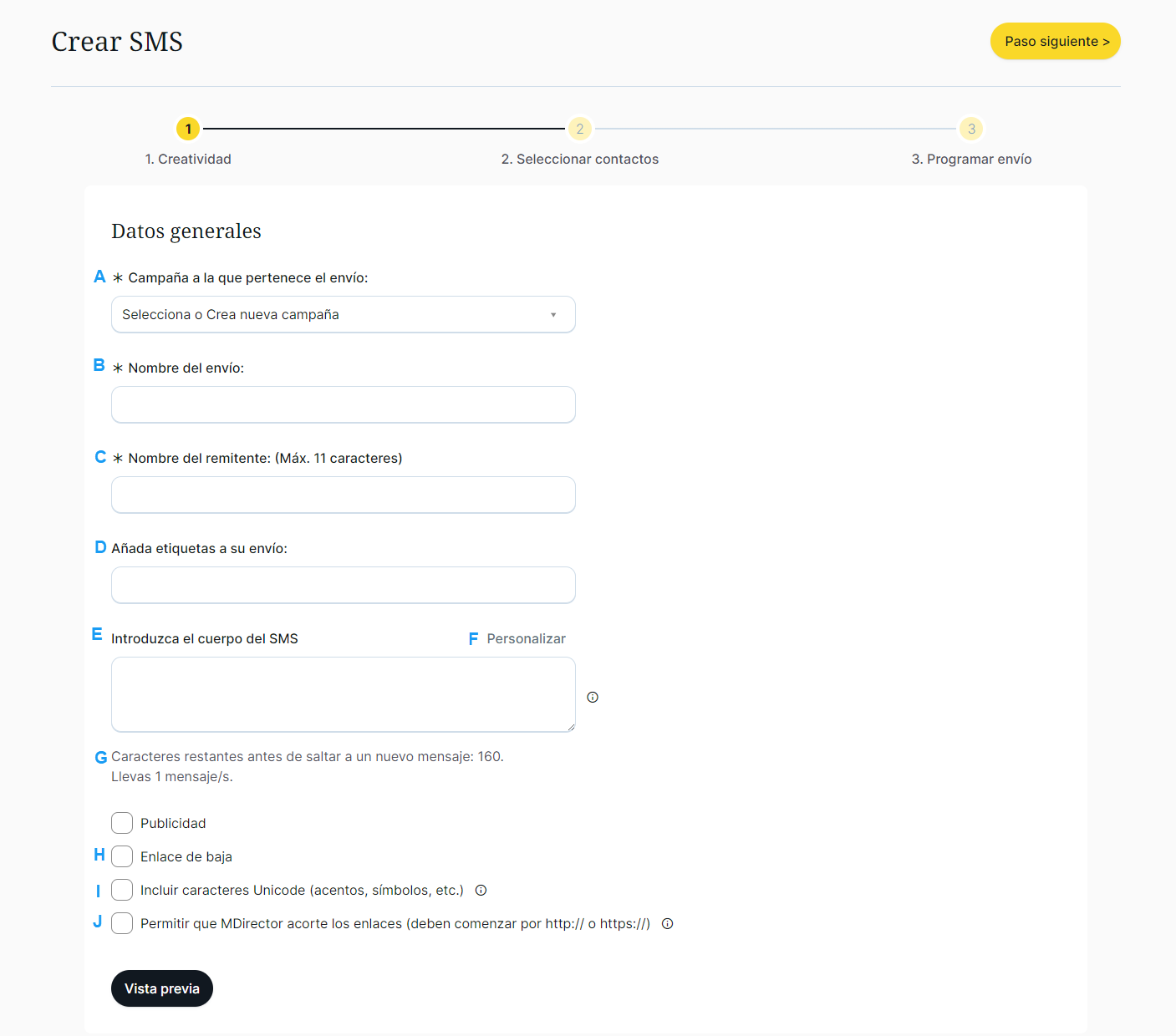
Task: Go to Programar envío step label
Action: click(x=970, y=159)
